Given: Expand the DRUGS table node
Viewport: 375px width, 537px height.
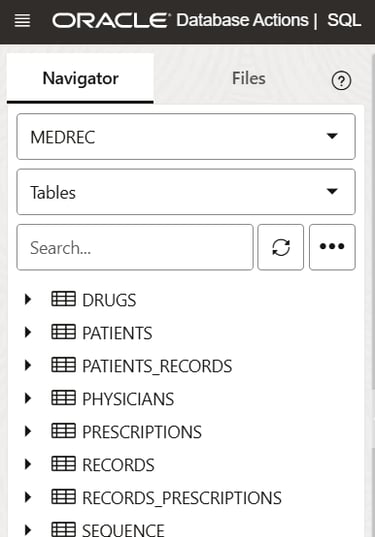Looking at the screenshot, I should [28, 299].
